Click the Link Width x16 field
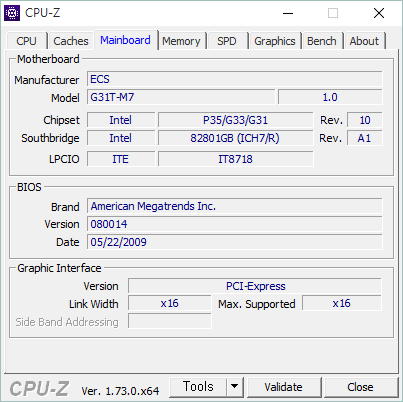This screenshot has width=403, height=402. point(170,303)
